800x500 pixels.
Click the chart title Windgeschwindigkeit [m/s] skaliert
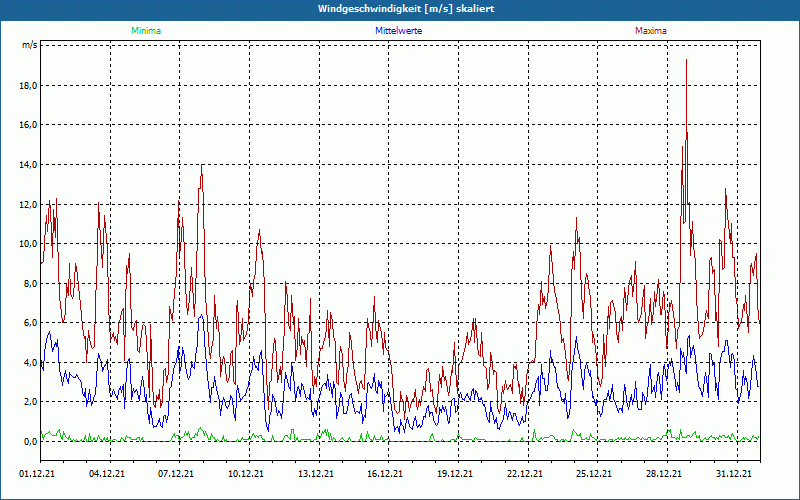click(406, 9)
